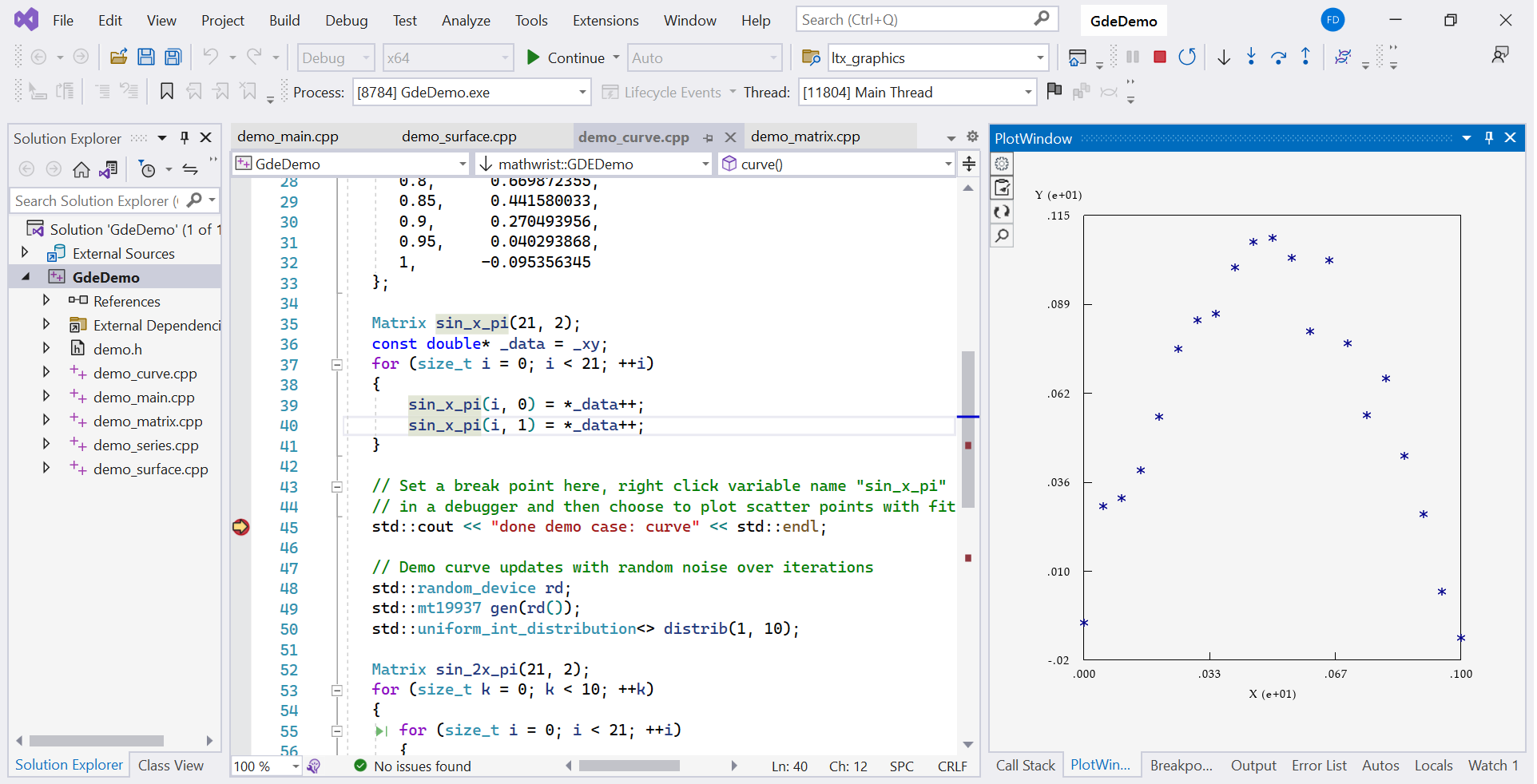Click the Undo arrow icon
The image size is (1537, 784).
point(210,57)
